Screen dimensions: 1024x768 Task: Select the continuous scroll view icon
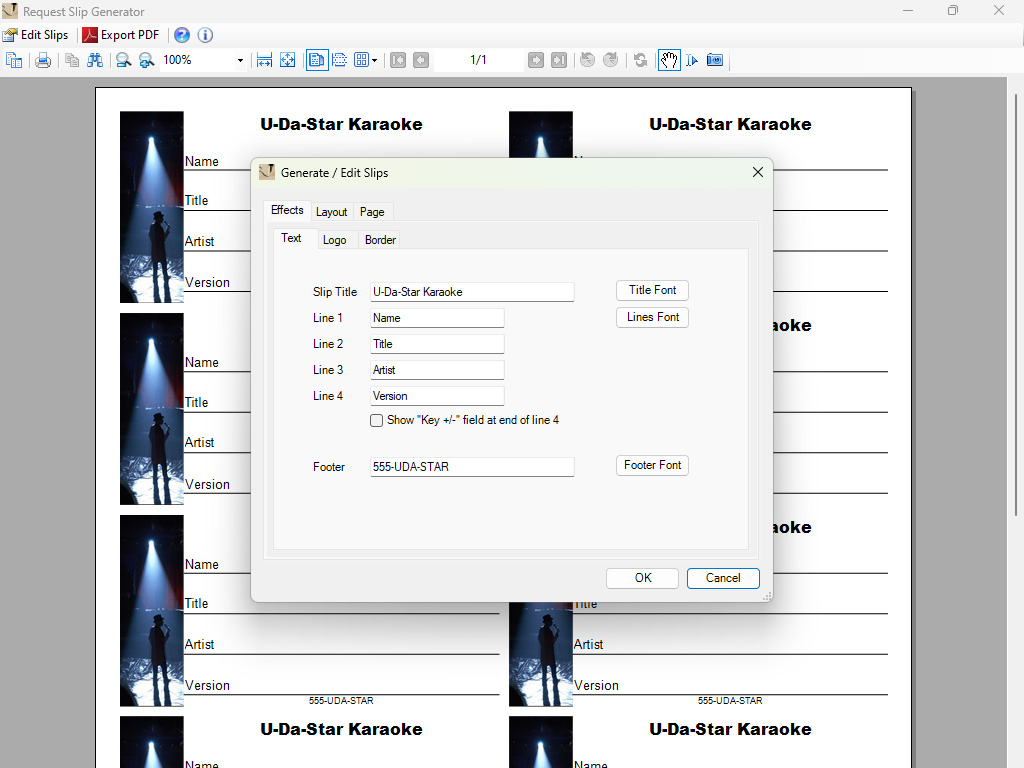point(340,60)
